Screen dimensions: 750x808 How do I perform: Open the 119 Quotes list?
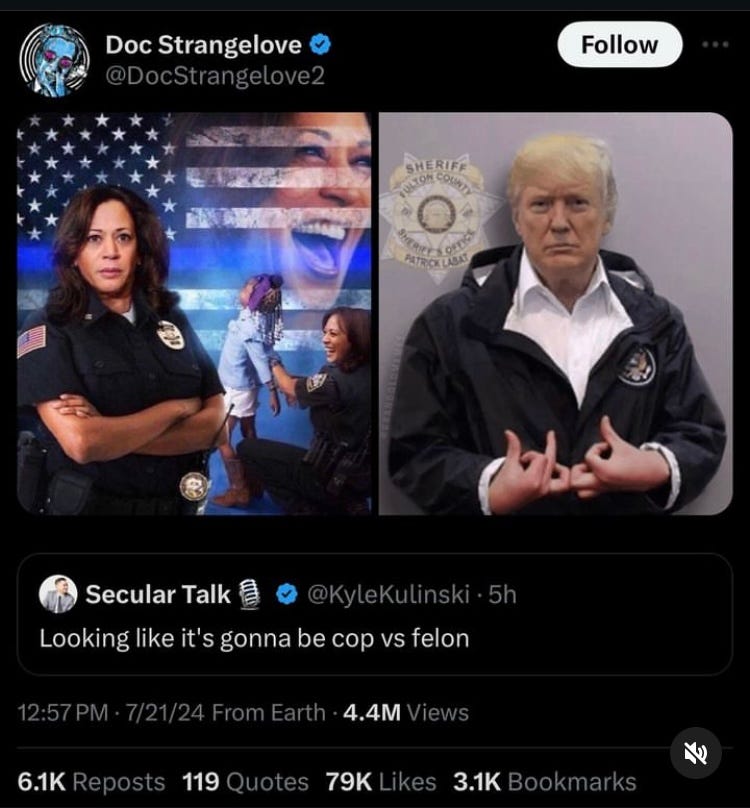pyautogui.click(x=245, y=782)
